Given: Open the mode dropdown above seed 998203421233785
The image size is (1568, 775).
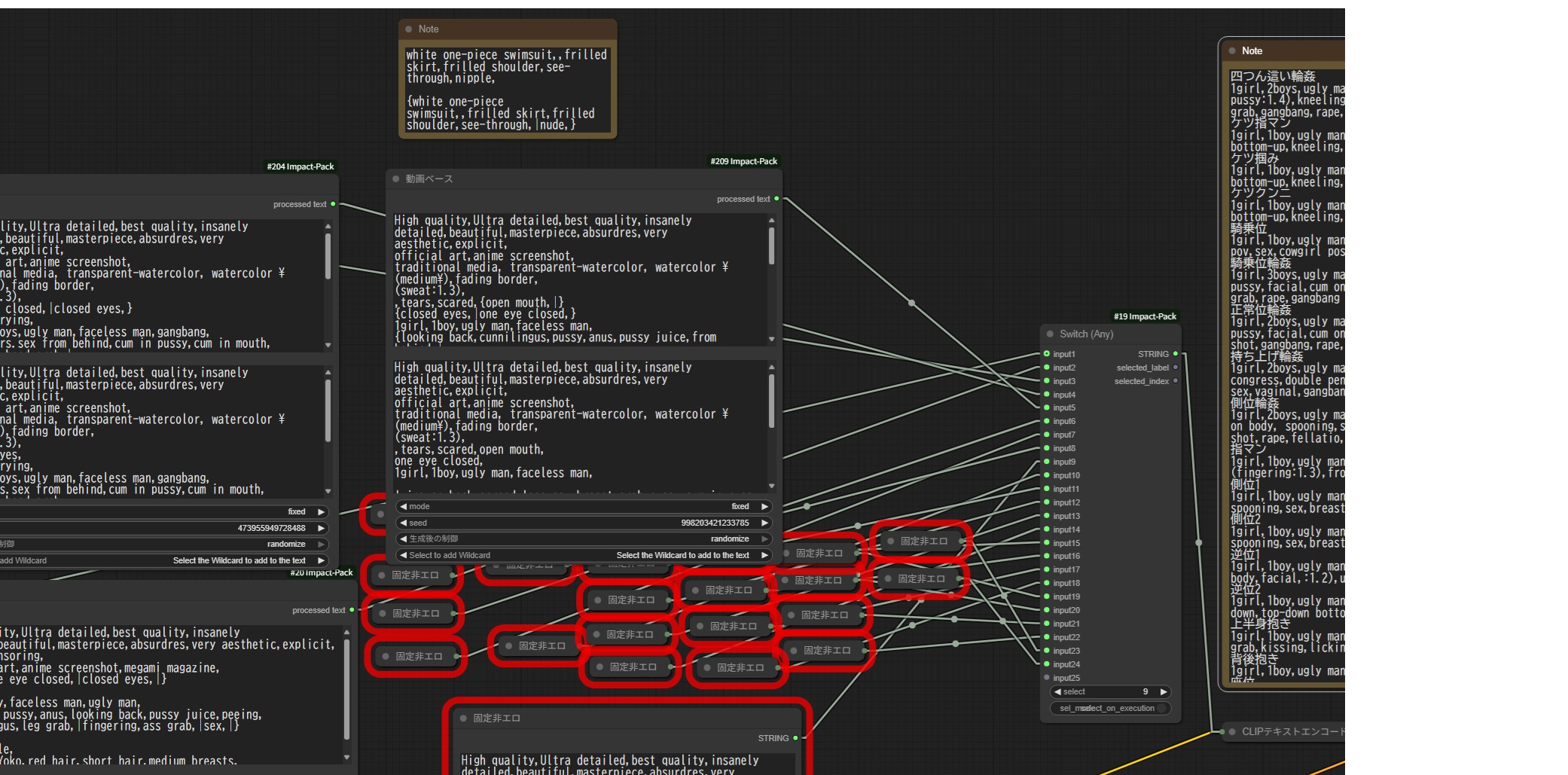Looking at the screenshot, I should pyautogui.click(x=584, y=506).
